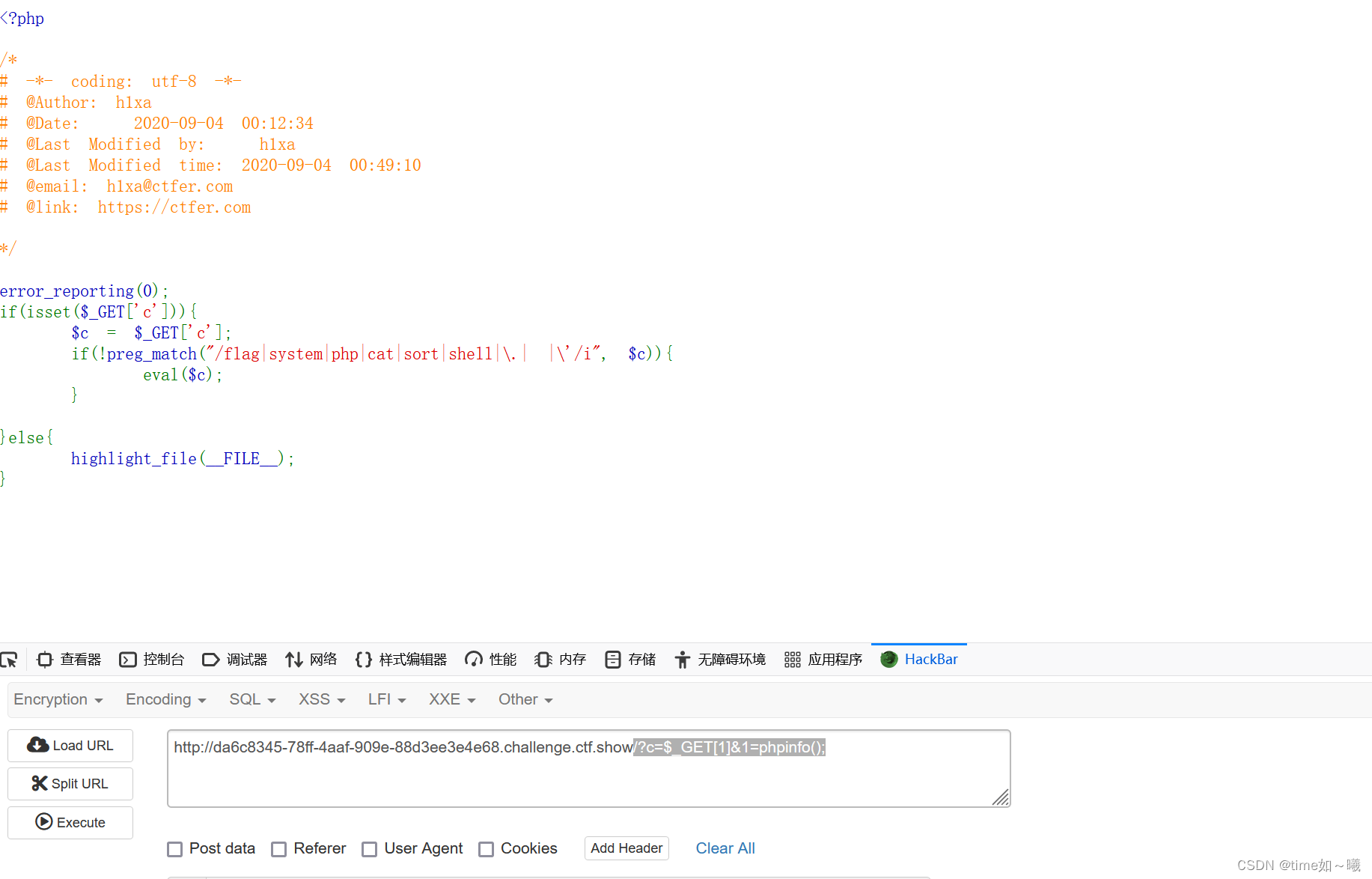The height and width of the screenshot is (879, 1372).
Task: Switch to the HackBar tab label
Action: [931, 660]
